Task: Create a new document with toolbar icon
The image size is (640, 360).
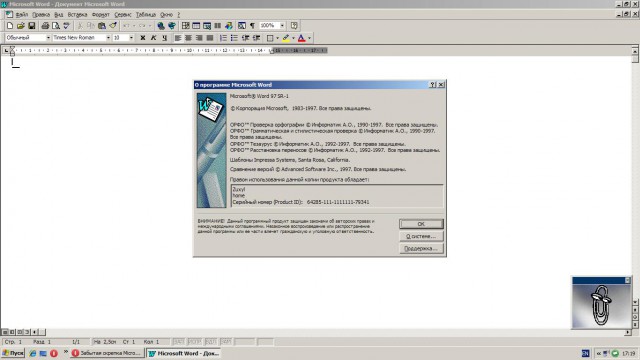Action: 10,26
